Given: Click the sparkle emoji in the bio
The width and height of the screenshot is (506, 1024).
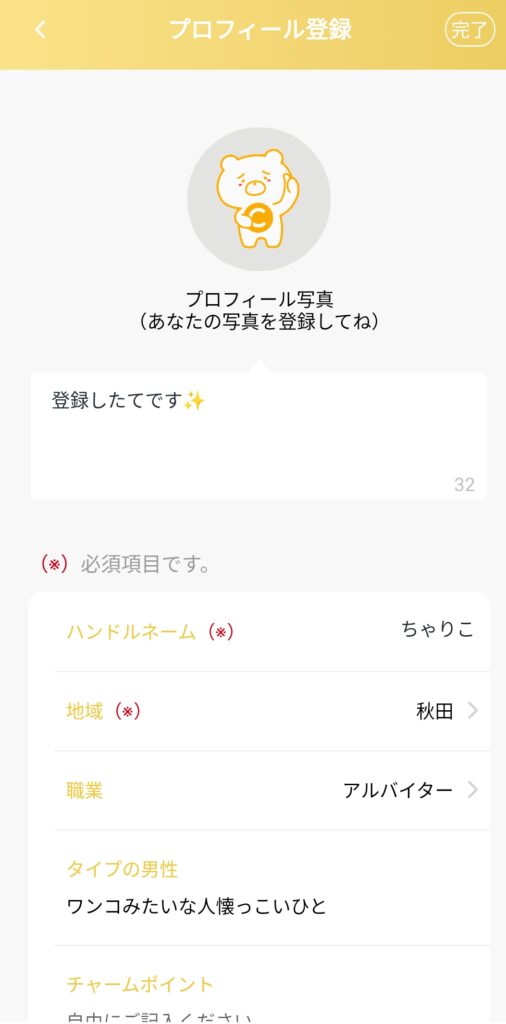Looking at the screenshot, I should (x=194, y=400).
